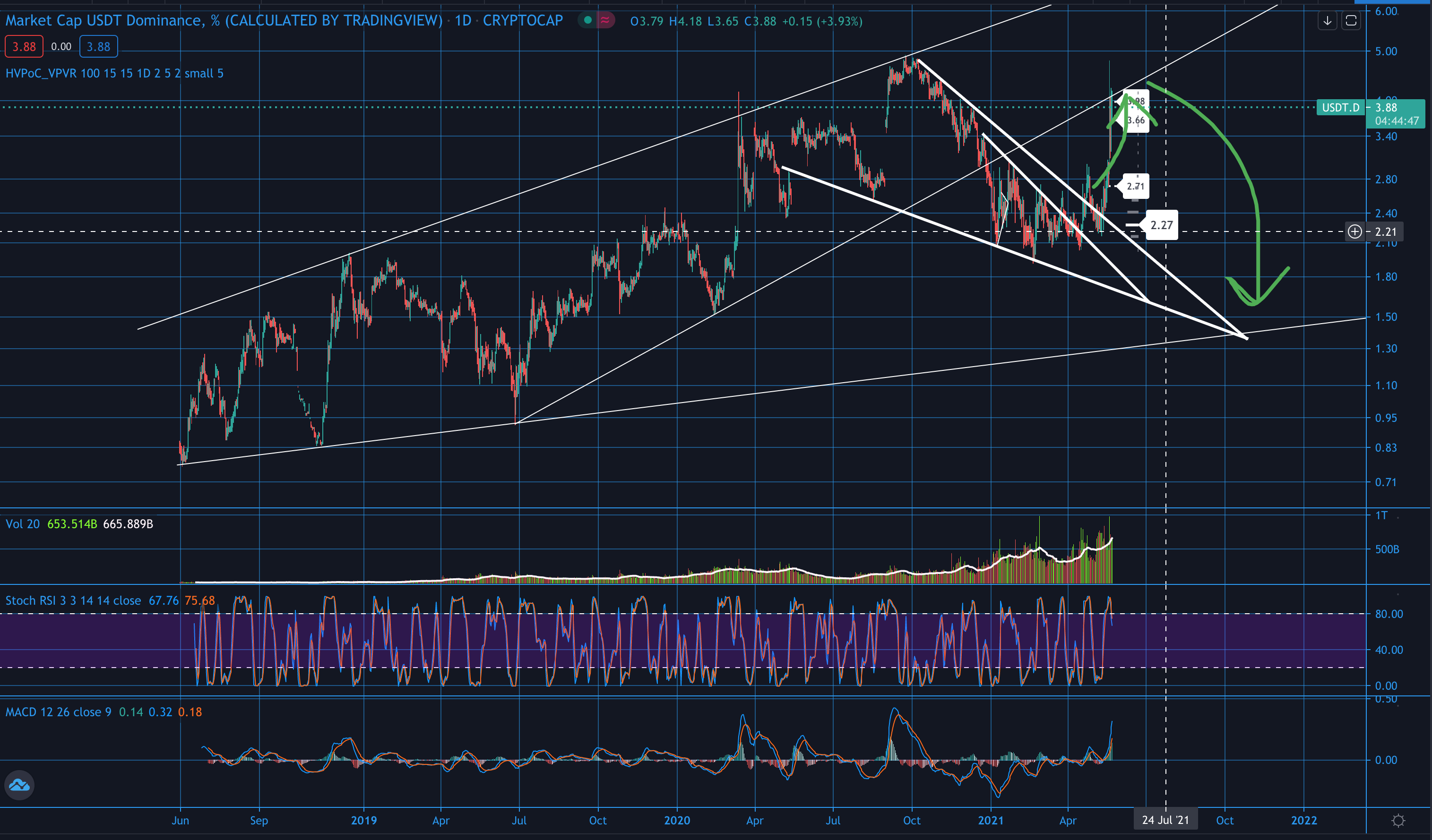Click the move pane down arrow

coord(1327,21)
